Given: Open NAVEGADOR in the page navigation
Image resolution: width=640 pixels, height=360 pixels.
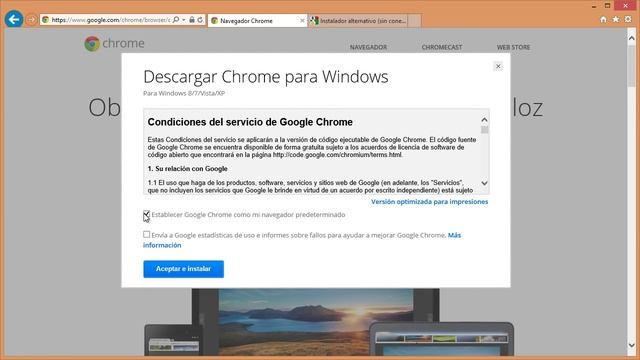Looking at the screenshot, I should [x=368, y=47].
